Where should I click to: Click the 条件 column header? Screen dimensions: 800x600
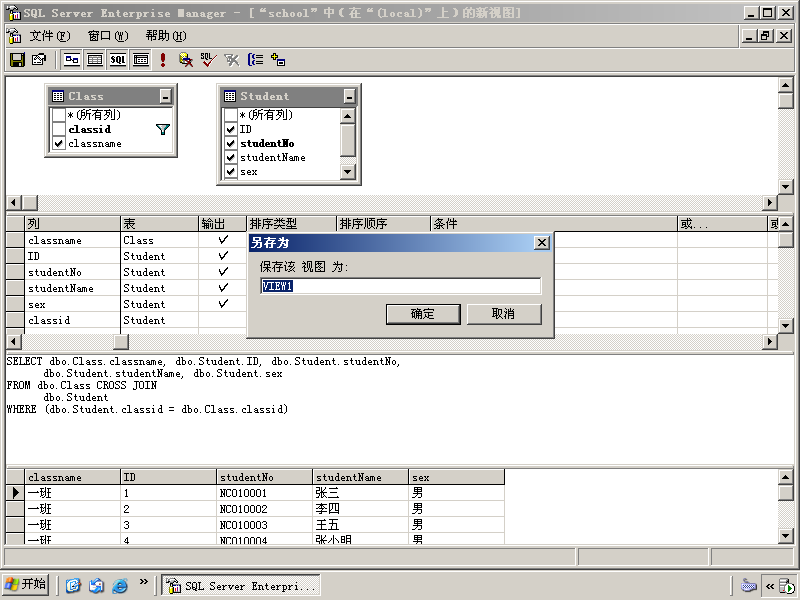click(554, 223)
